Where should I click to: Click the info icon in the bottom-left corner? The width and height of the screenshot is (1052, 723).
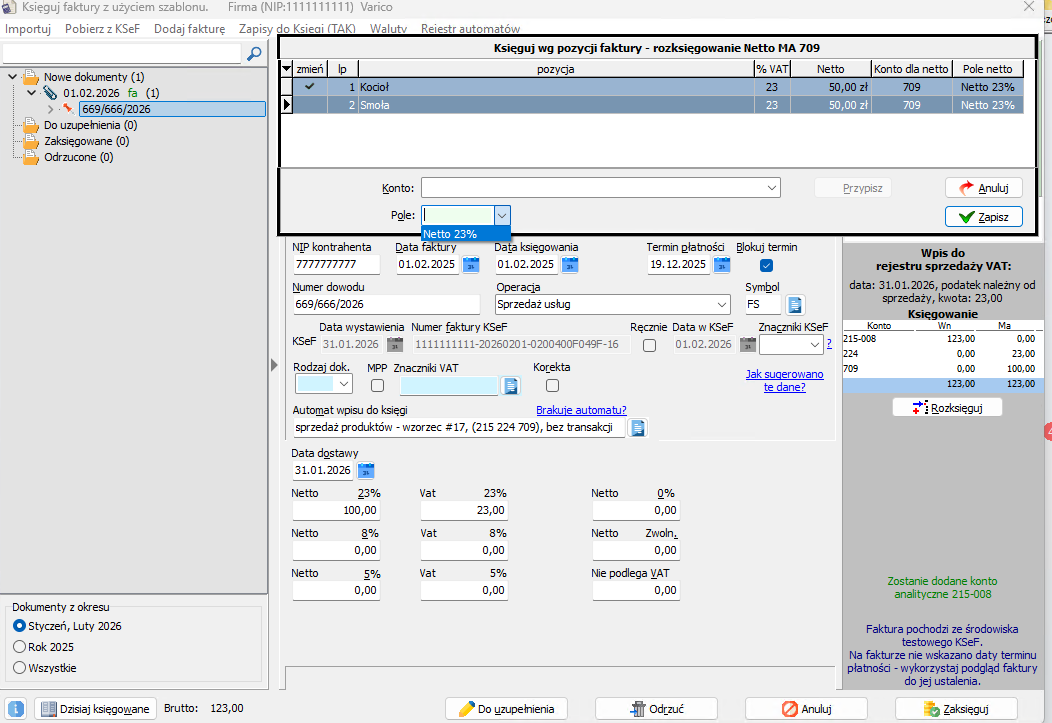point(16,709)
